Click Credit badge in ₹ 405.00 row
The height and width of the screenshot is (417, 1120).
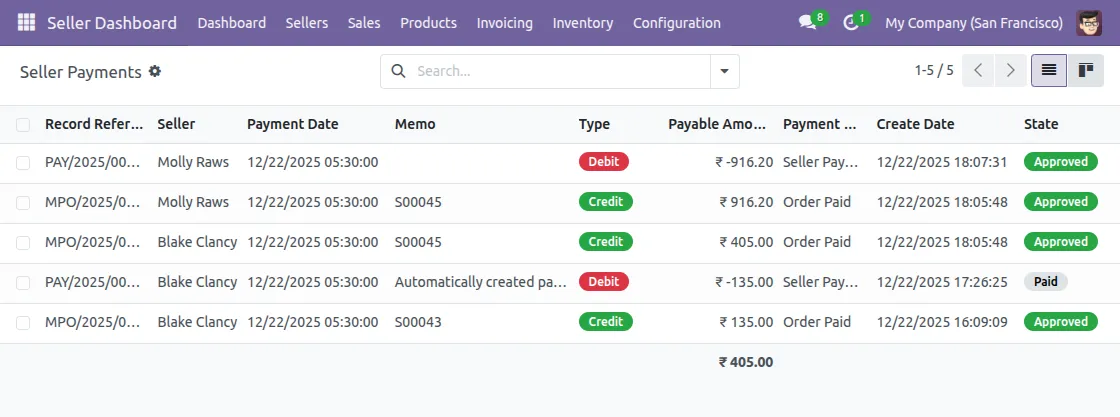coord(606,242)
